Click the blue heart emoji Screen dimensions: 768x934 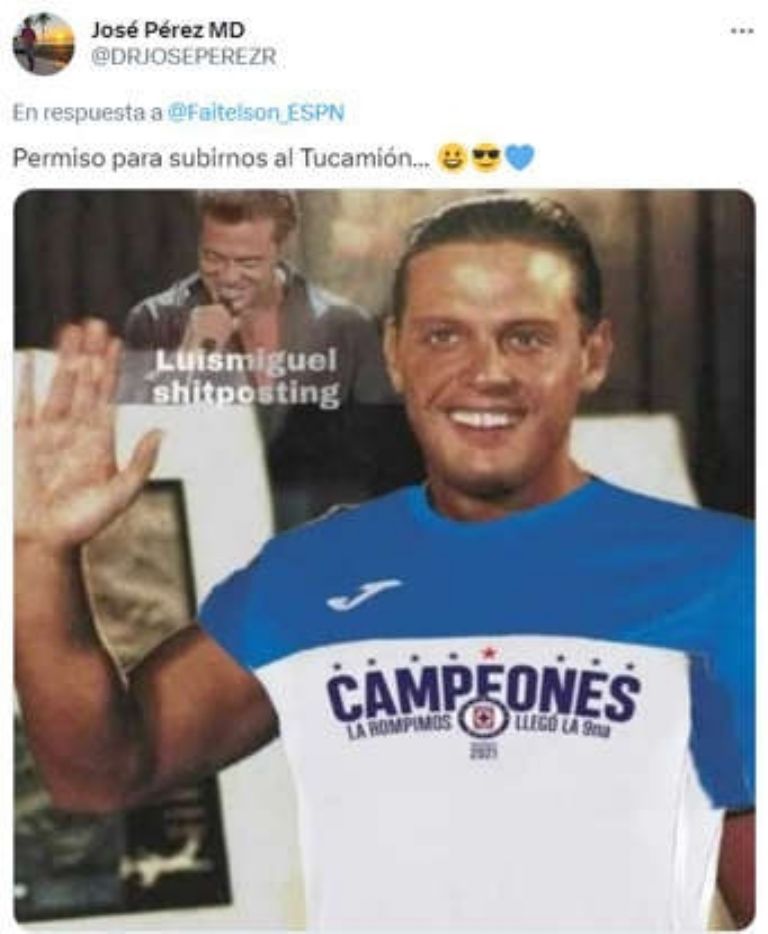click(520, 159)
